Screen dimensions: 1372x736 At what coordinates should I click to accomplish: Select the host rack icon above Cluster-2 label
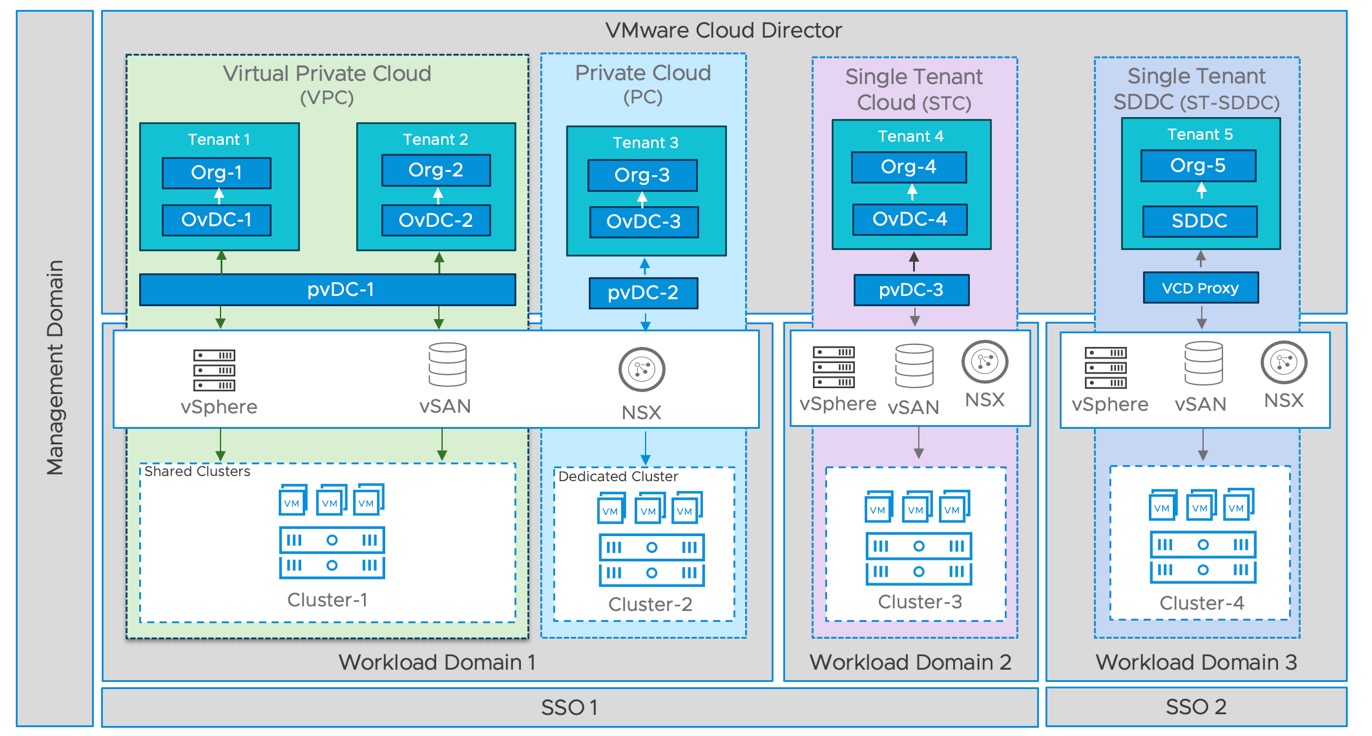(x=651, y=560)
